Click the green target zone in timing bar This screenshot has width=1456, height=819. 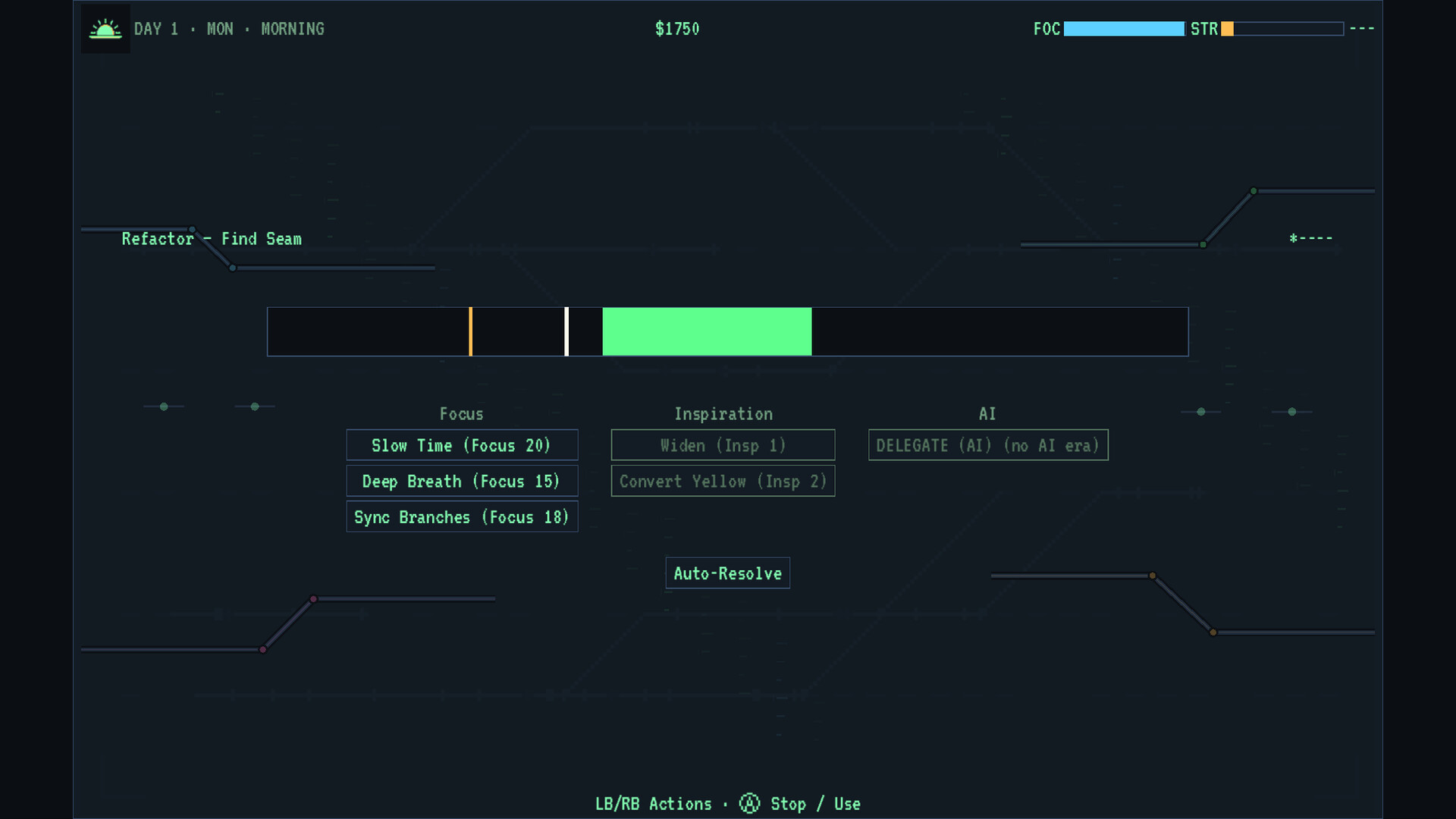tap(707, 331)
